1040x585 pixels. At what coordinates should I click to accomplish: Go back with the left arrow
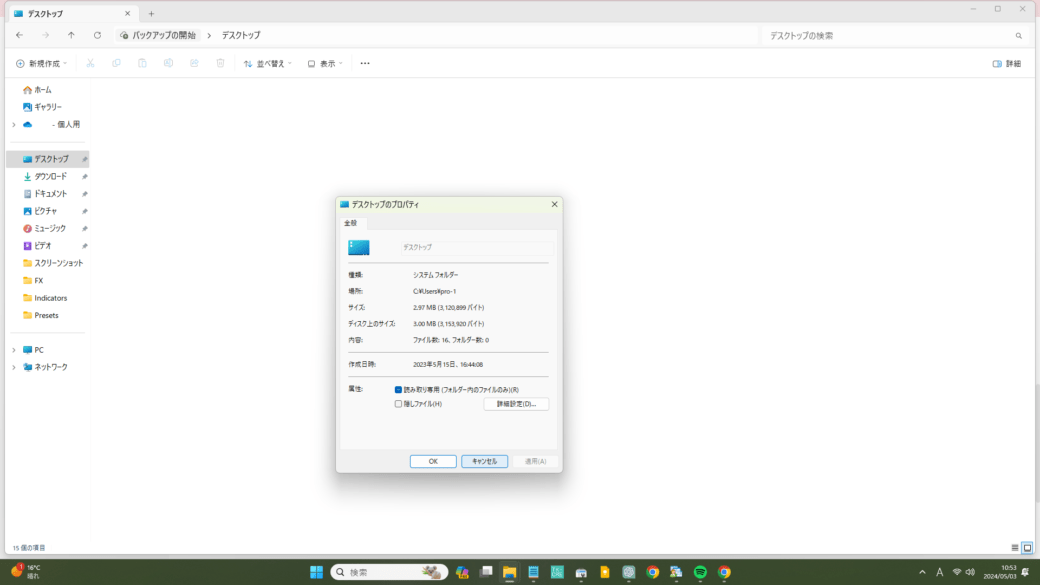19,35
